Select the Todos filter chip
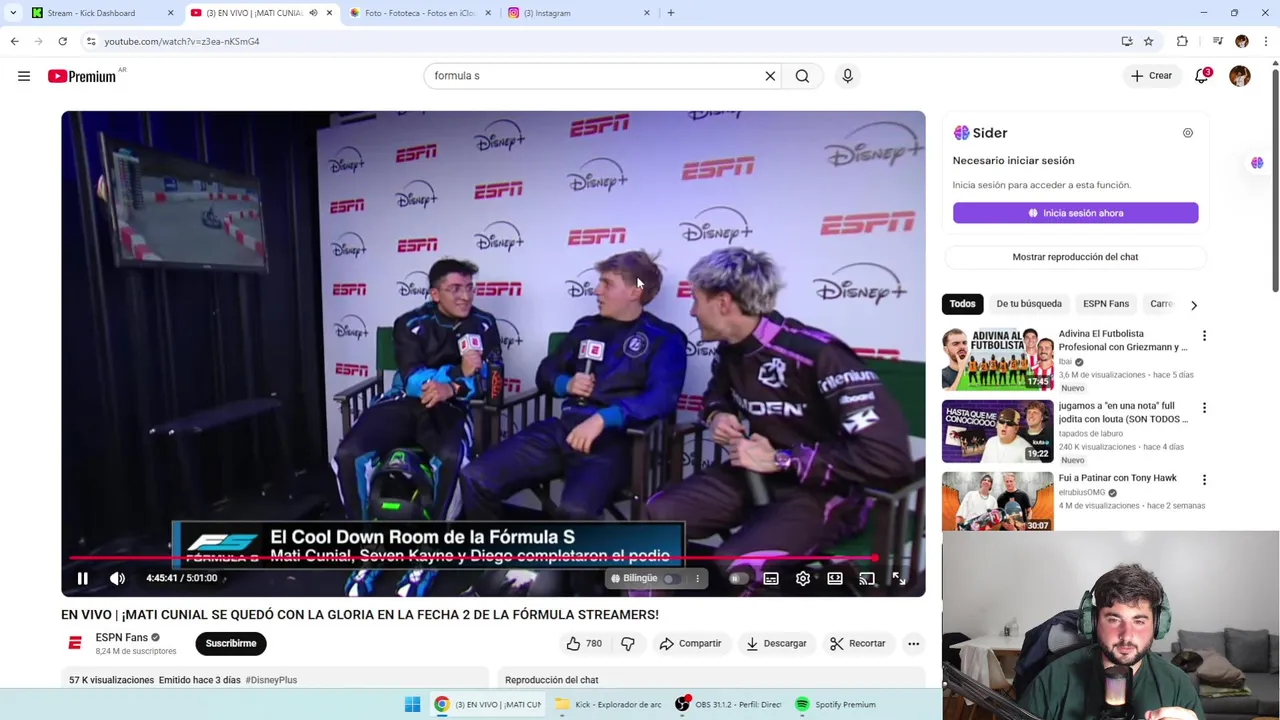 [962, 304]
